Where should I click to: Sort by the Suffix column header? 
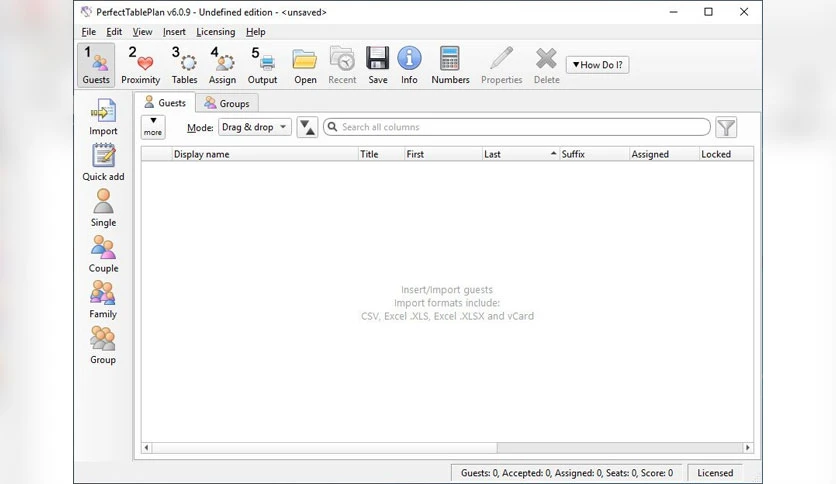(594, 154)
